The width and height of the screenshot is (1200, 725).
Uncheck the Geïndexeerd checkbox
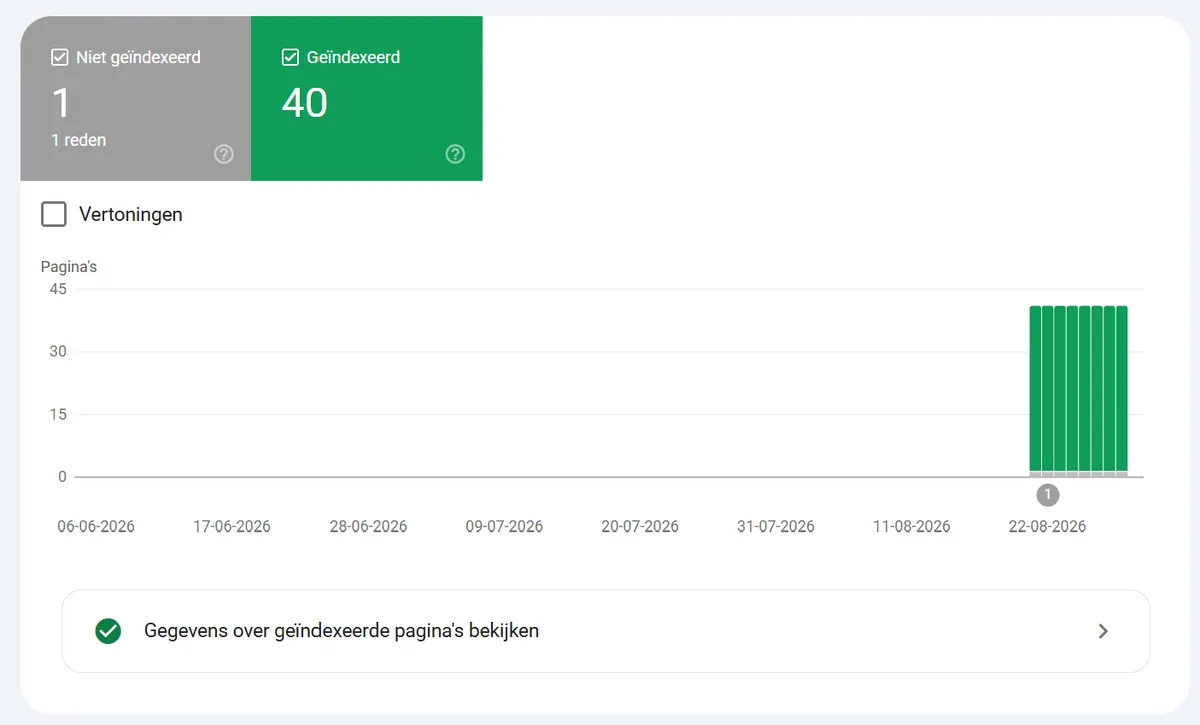(x=291, y=58)
